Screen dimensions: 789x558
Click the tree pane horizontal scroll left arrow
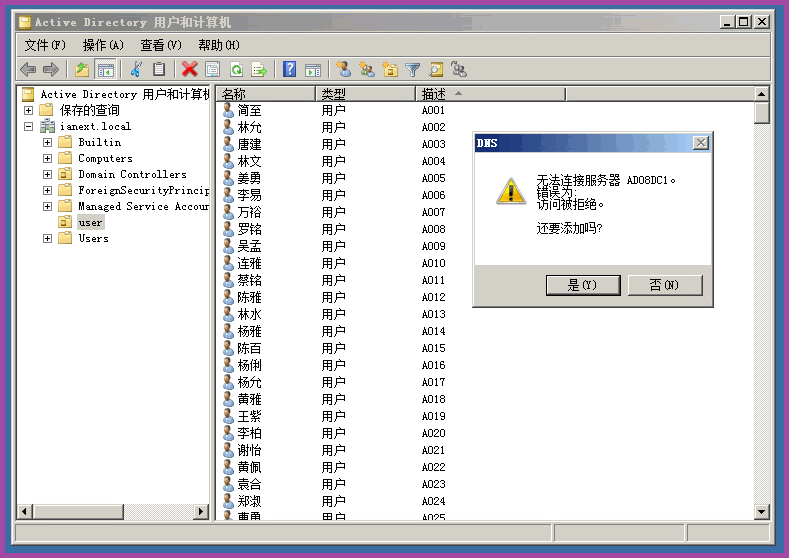click(24, 512)
